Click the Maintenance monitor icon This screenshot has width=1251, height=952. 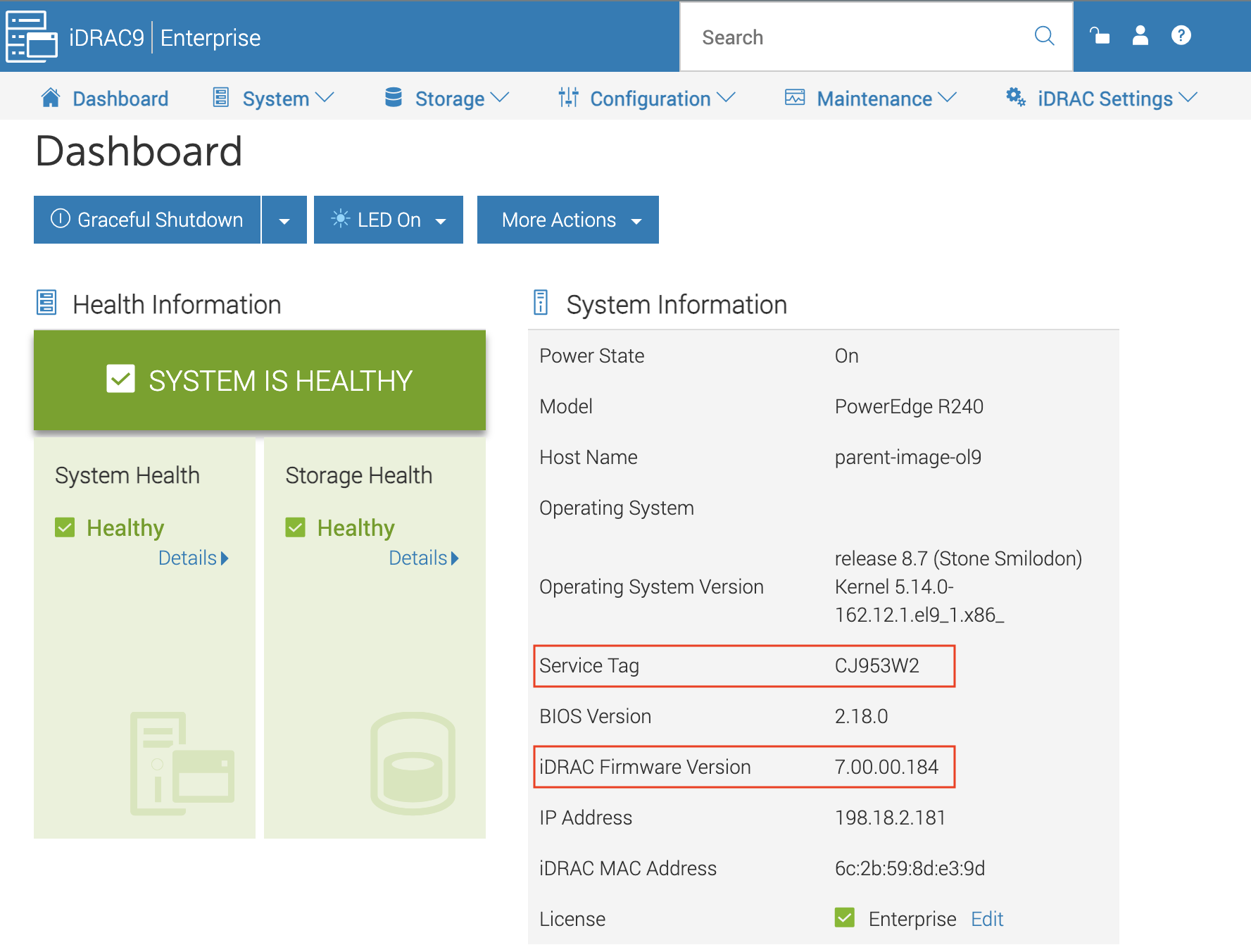coord(795,97)
